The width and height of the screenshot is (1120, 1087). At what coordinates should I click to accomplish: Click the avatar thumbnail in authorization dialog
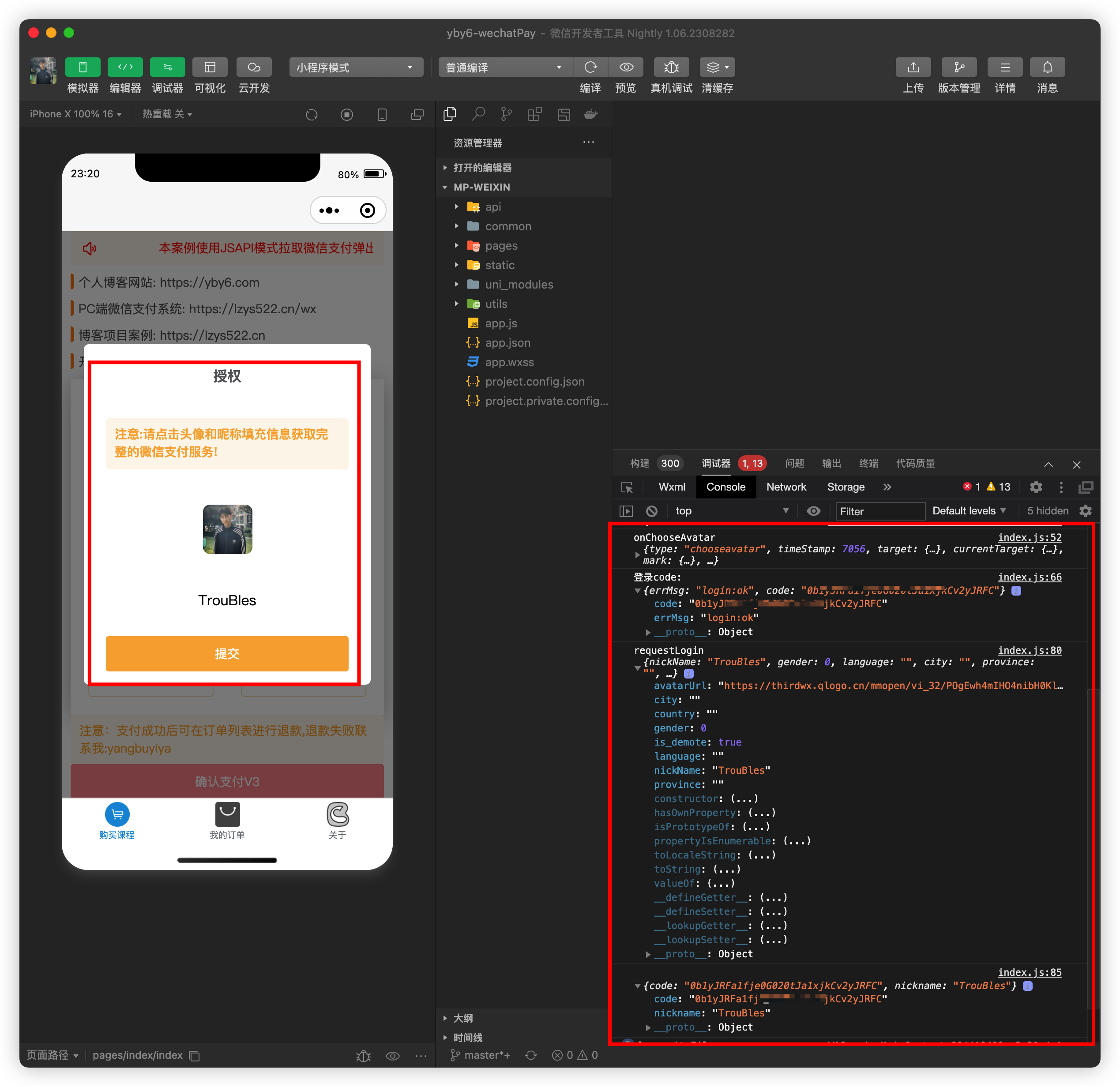[227, 529]
